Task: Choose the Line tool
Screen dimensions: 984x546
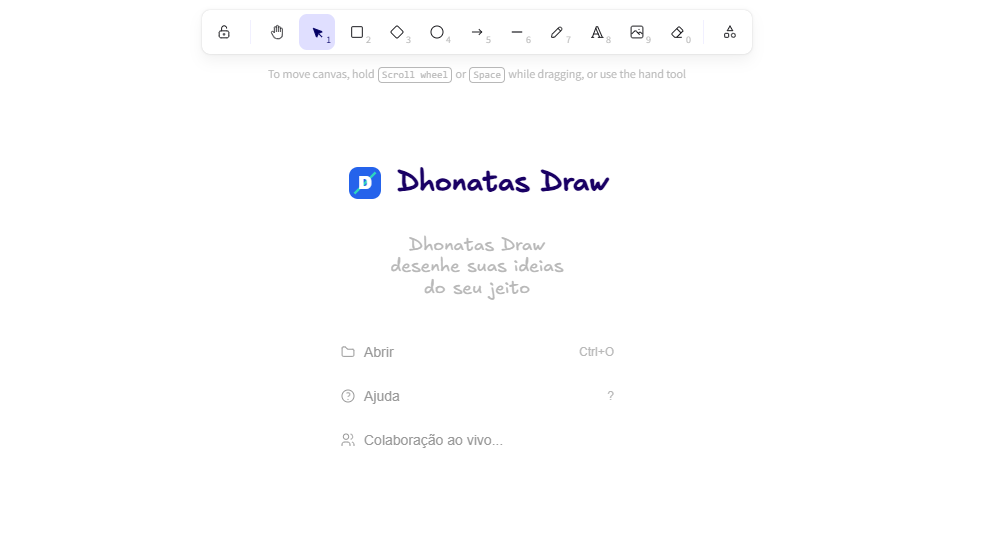Action: click(x=518, y=32)
